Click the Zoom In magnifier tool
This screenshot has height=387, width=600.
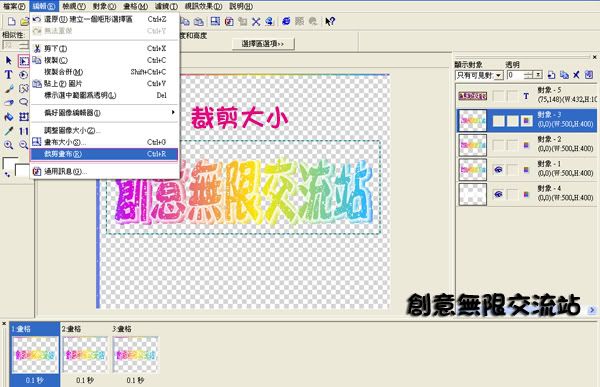point(8,145)
